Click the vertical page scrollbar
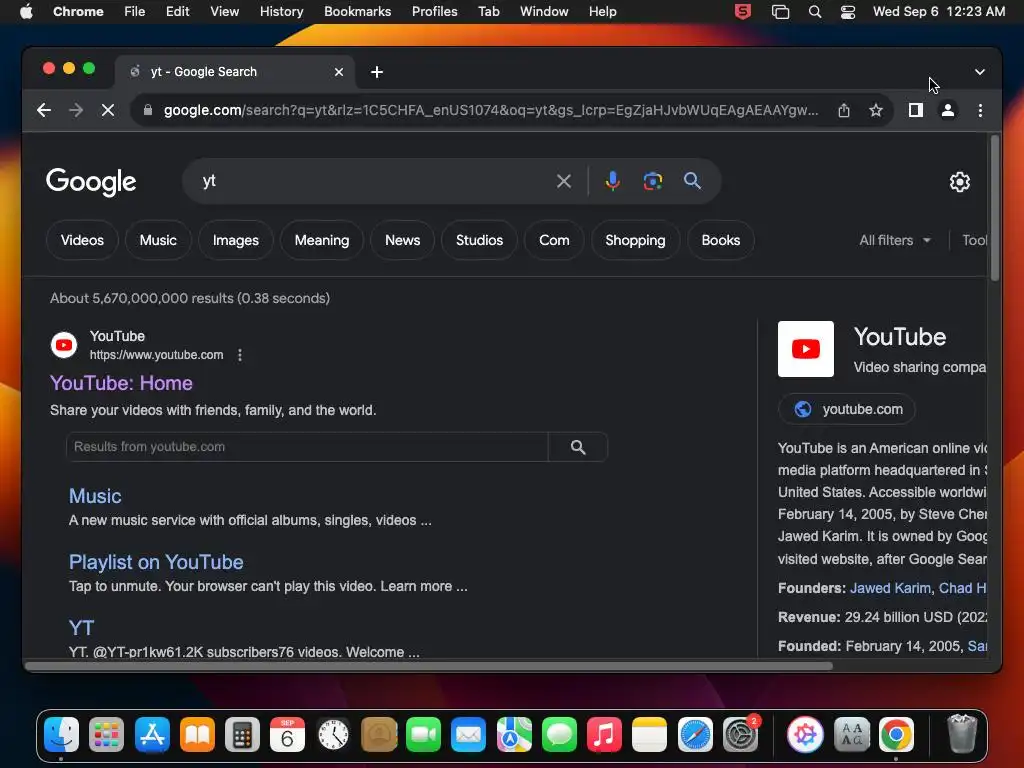 point(995,208)
